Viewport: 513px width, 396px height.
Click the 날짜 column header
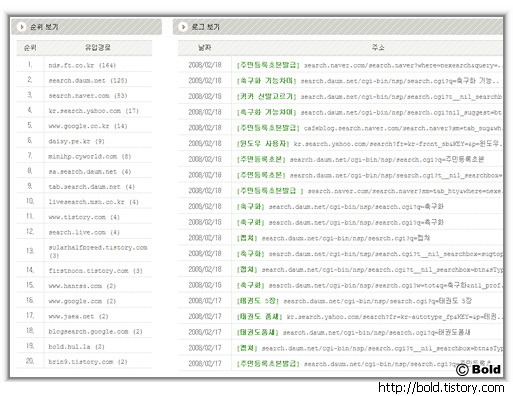[204, 48]
